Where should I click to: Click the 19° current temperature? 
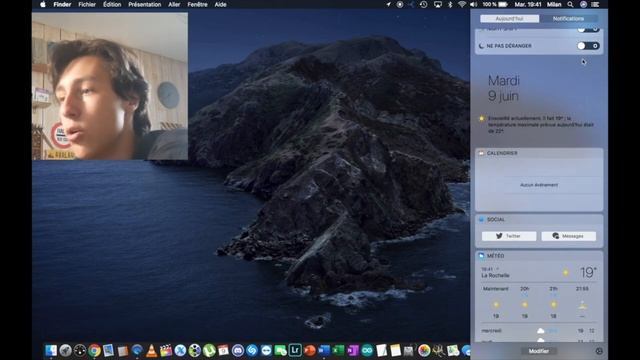pyautogui.click(x=588, y=273)
